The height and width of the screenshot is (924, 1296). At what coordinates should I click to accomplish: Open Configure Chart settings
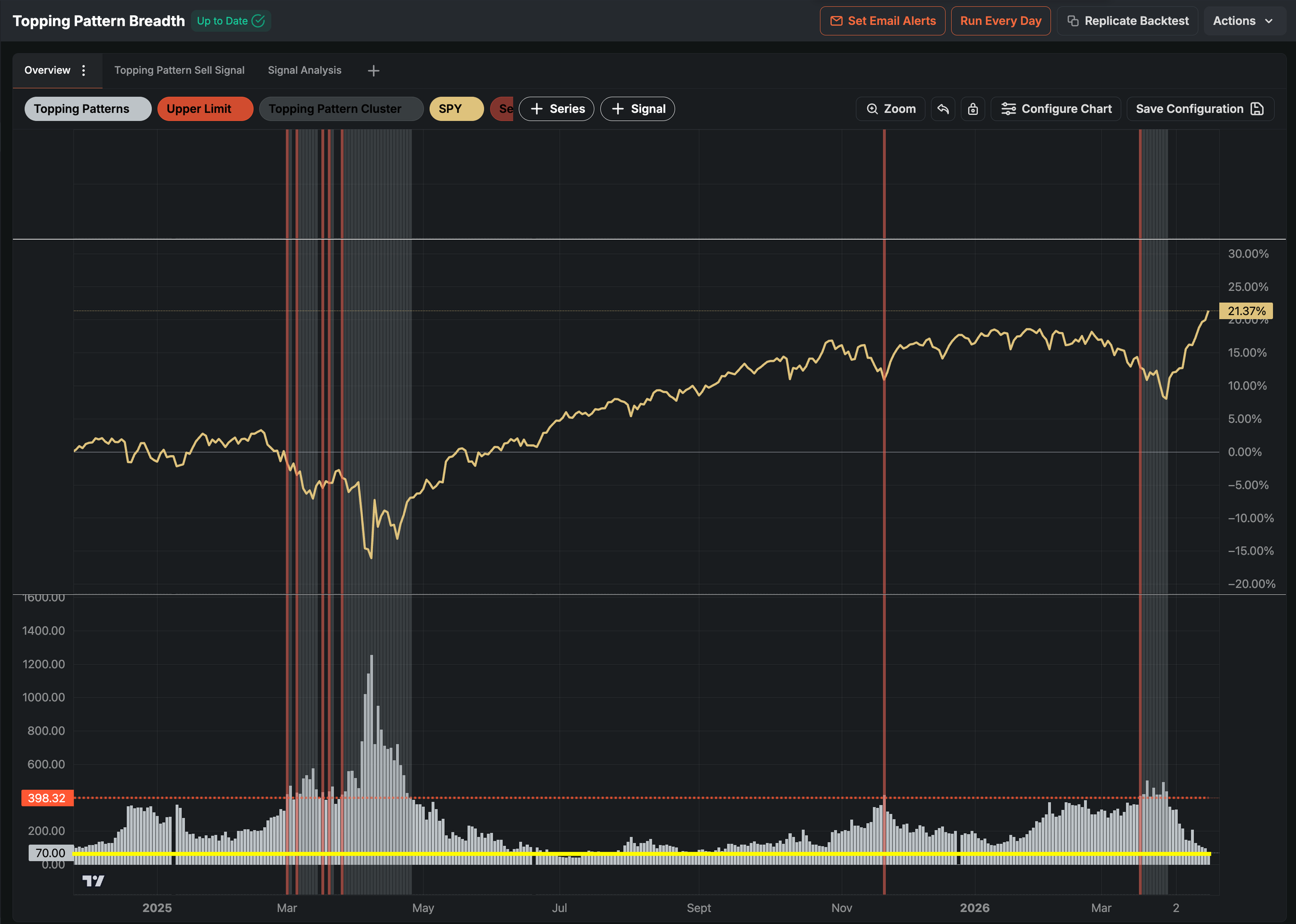coord(1056,109)
